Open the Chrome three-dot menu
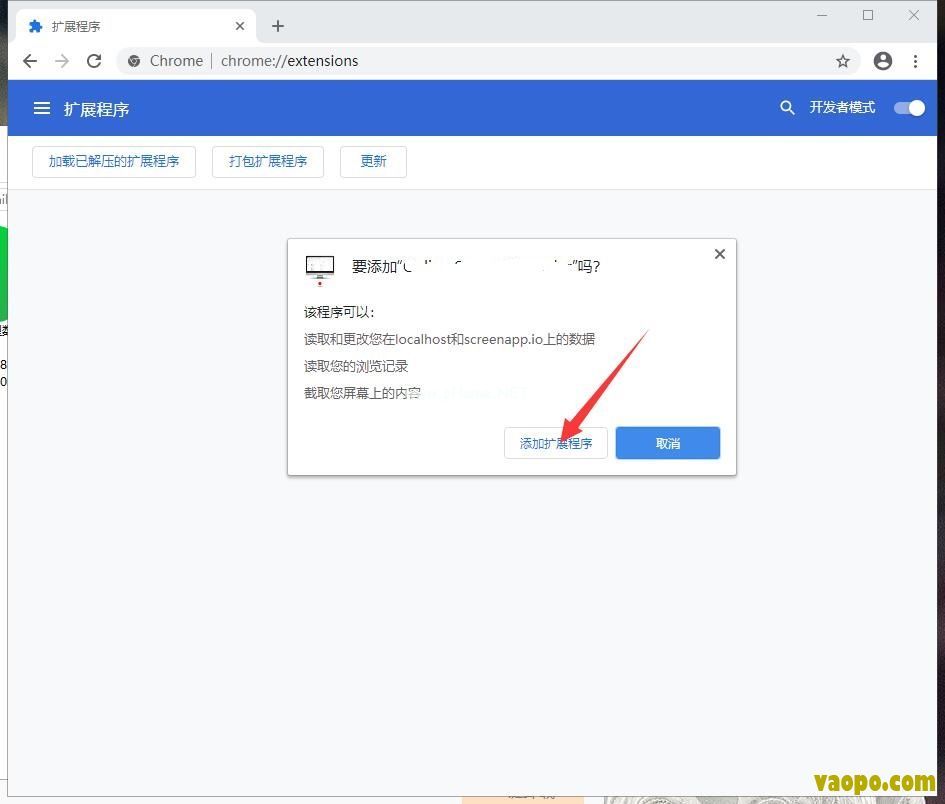This screenshot has height=804, width=945. pos(916,61)
